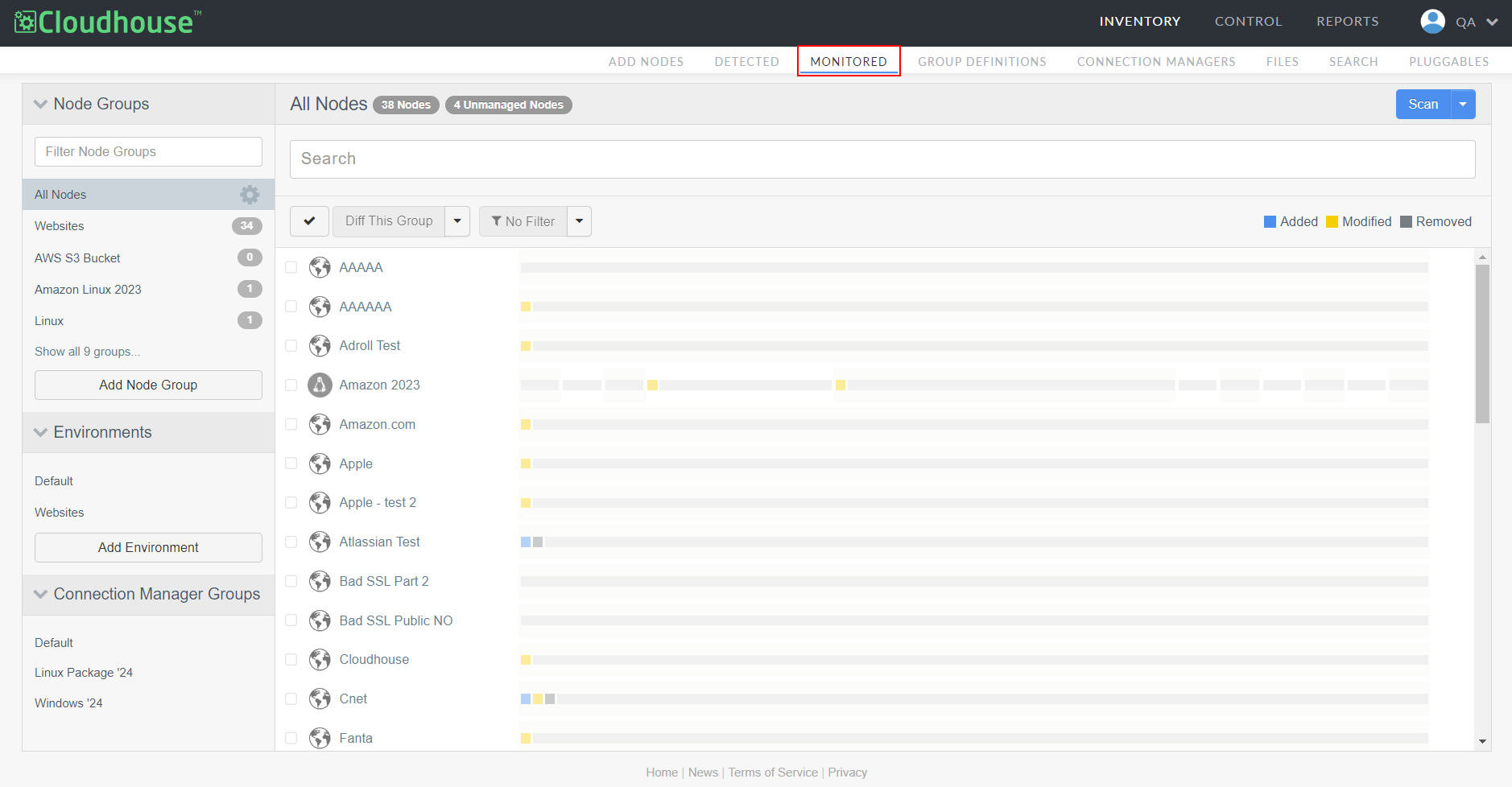This screenshot has width=1512, height=787.
Task: Open the Reports menu
Action: [x=1348, y=22]
